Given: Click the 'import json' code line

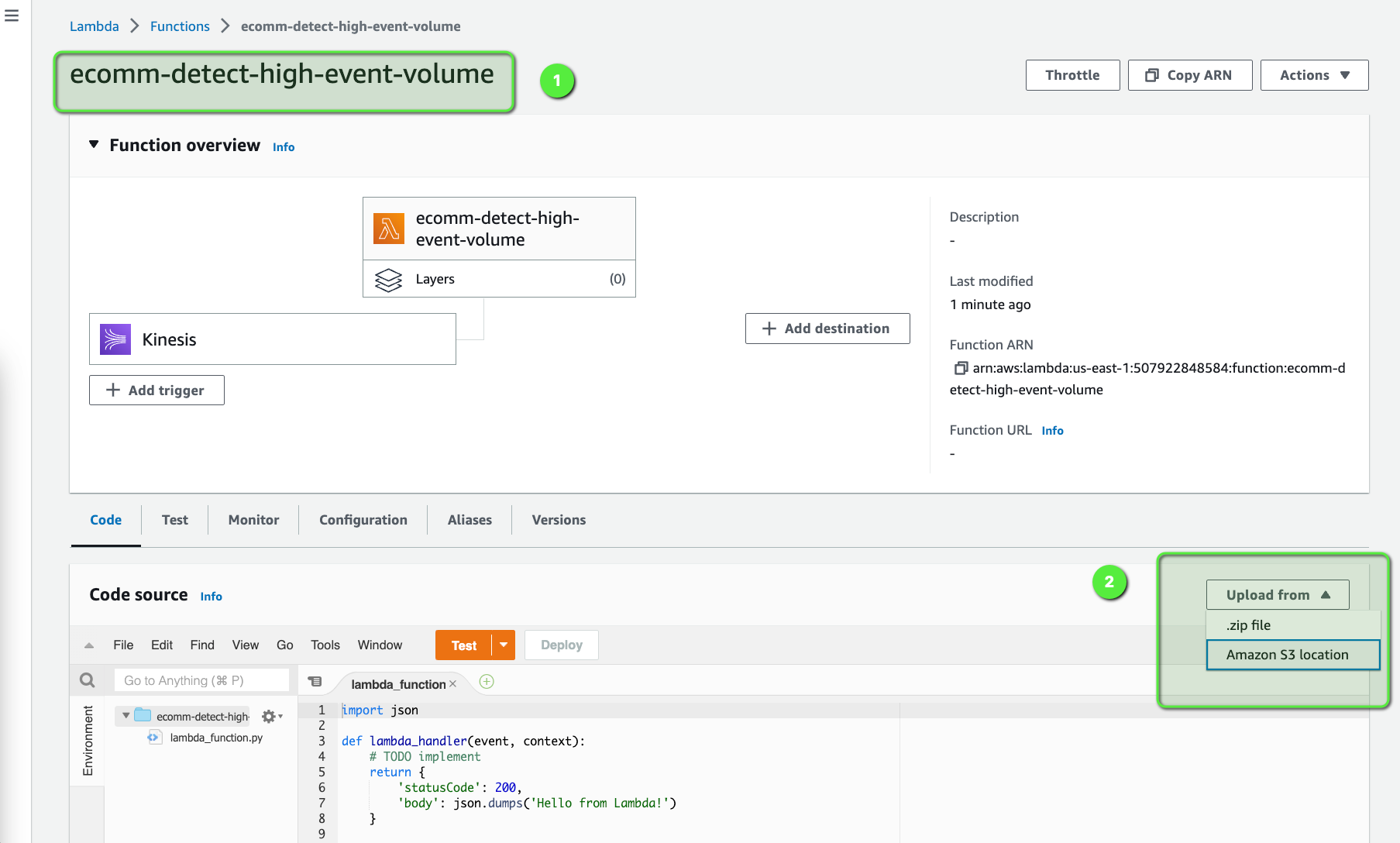Looking at the screenshot, I should pyautogui.click(x=380, y=711).
